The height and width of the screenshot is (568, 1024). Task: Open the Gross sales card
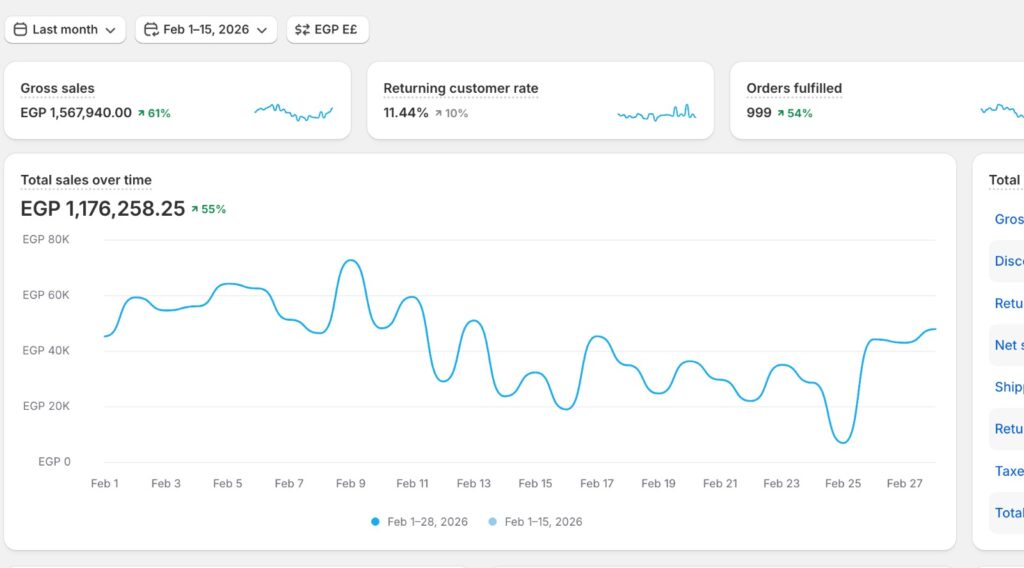pos(177,101)
